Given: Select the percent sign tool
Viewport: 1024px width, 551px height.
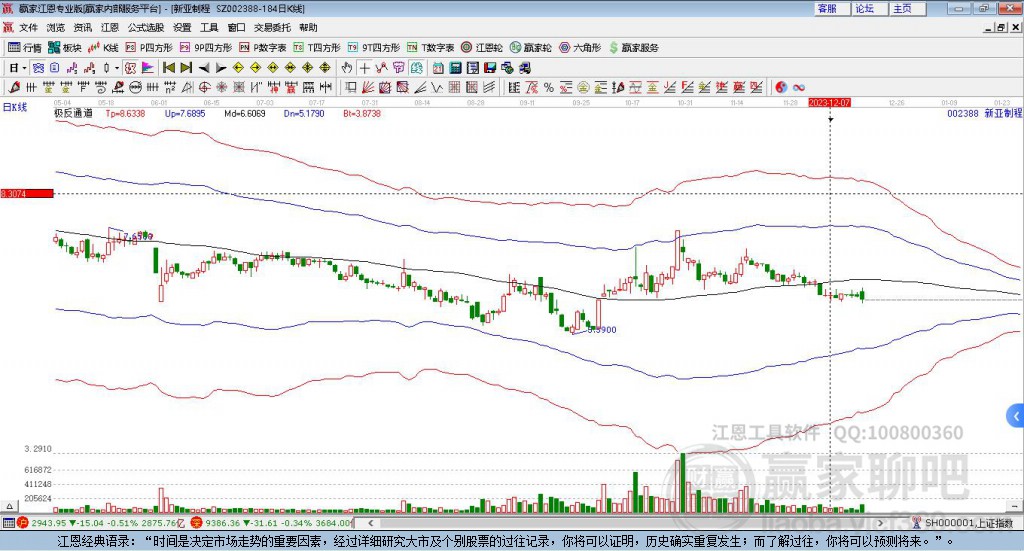Looking at the screenshot, I should [549, 87].
